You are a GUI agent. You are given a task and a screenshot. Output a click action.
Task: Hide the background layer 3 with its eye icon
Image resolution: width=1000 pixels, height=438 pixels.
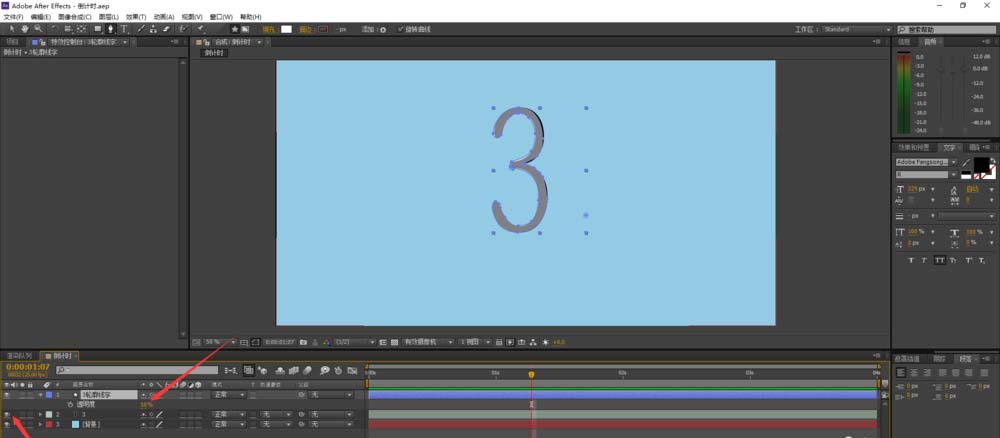pyautogui.click(x=6, y=424)
